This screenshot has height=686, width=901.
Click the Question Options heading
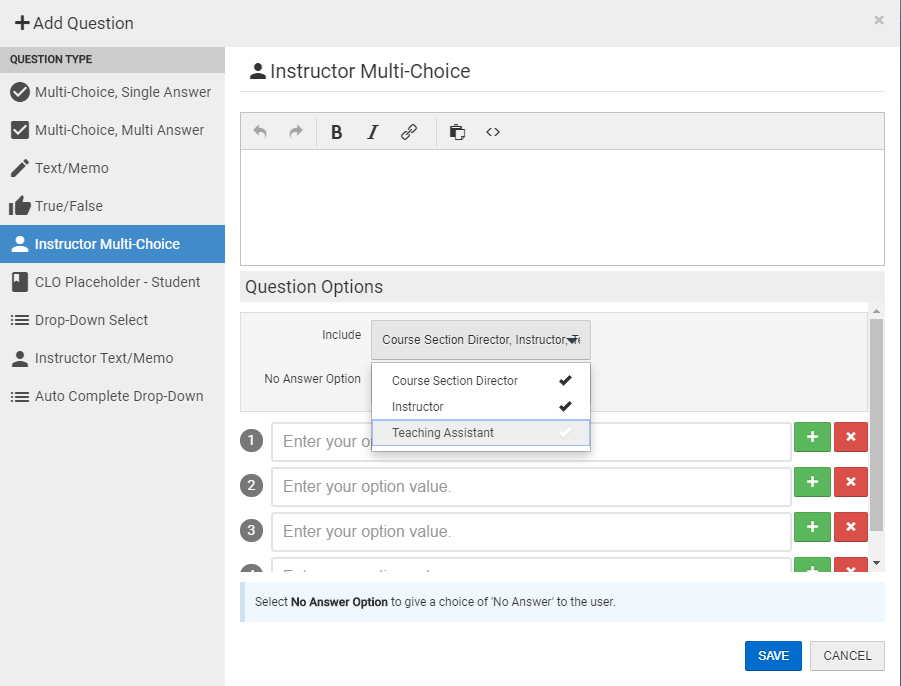click(314, 287)
